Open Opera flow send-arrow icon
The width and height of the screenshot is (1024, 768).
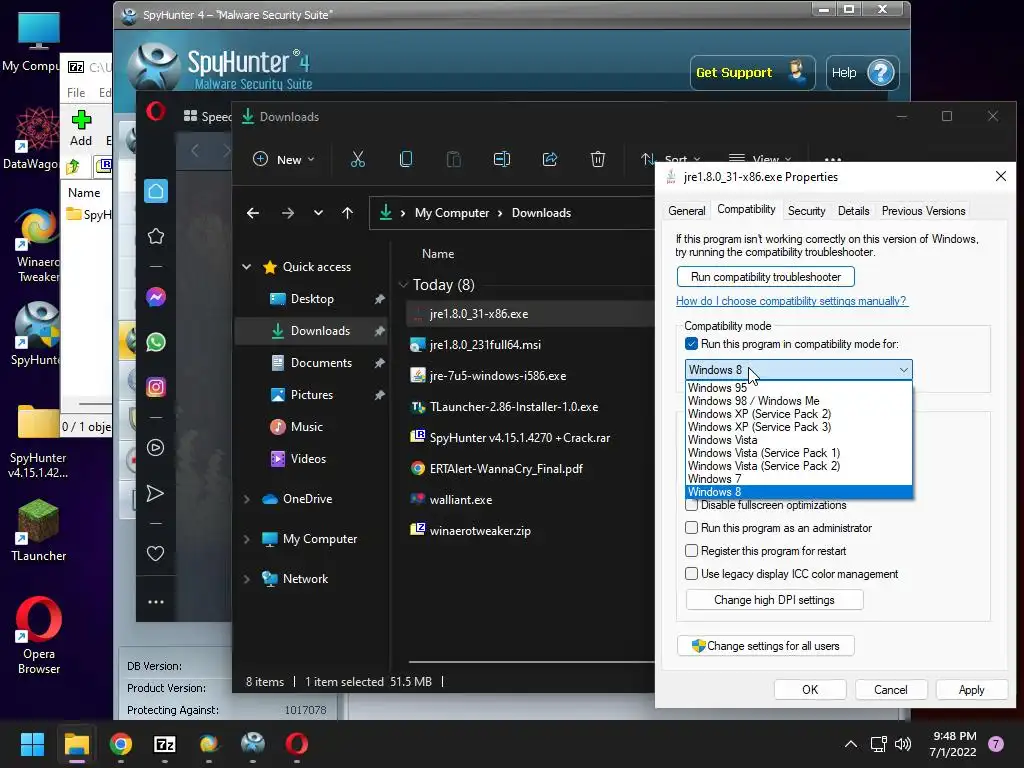pyautogui.click(x=155, y=493)
